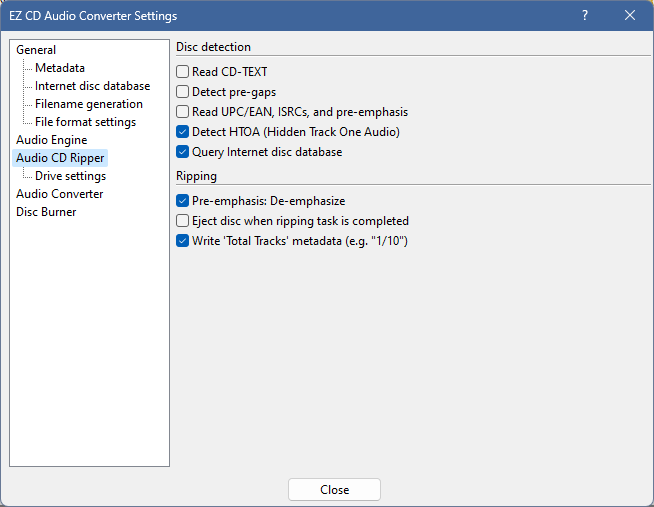Open Drive settings under Audio CD Ripper
Image resolution: width=654 pixels, height=507 pixels.
[x=70, y=176]
